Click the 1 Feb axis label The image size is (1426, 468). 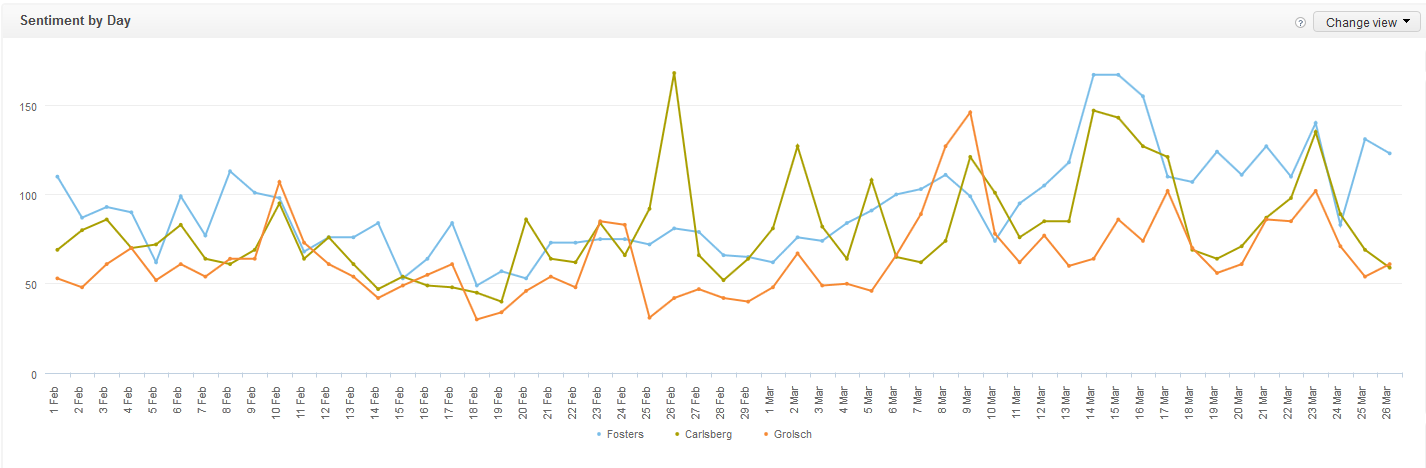[x=55, y=399]
